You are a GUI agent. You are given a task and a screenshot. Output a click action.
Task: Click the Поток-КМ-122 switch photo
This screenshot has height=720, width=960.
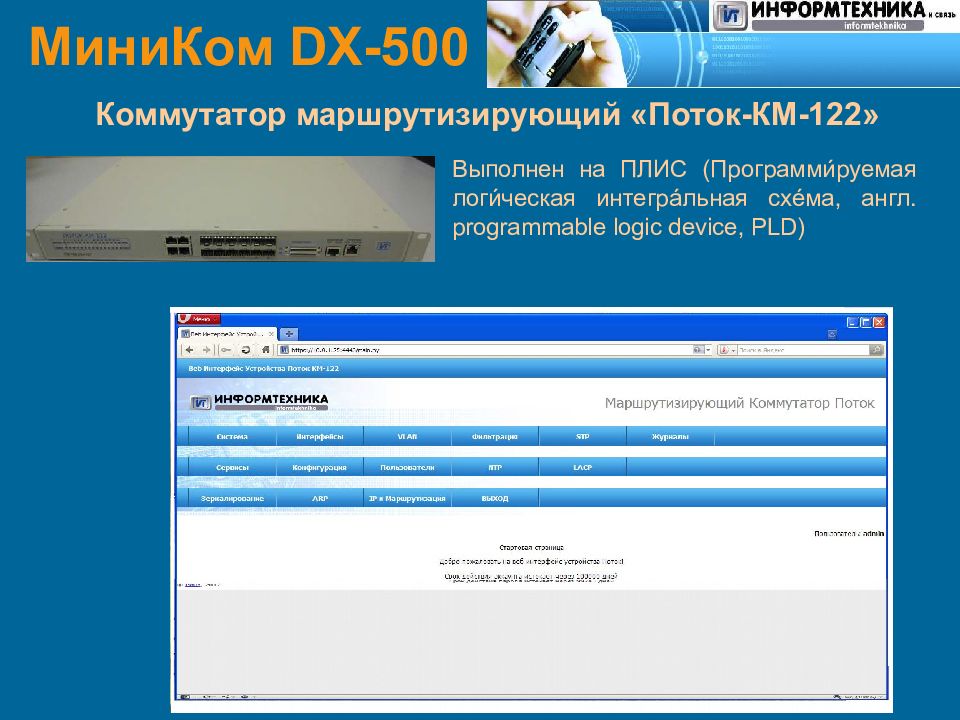(x=230, y=209)
